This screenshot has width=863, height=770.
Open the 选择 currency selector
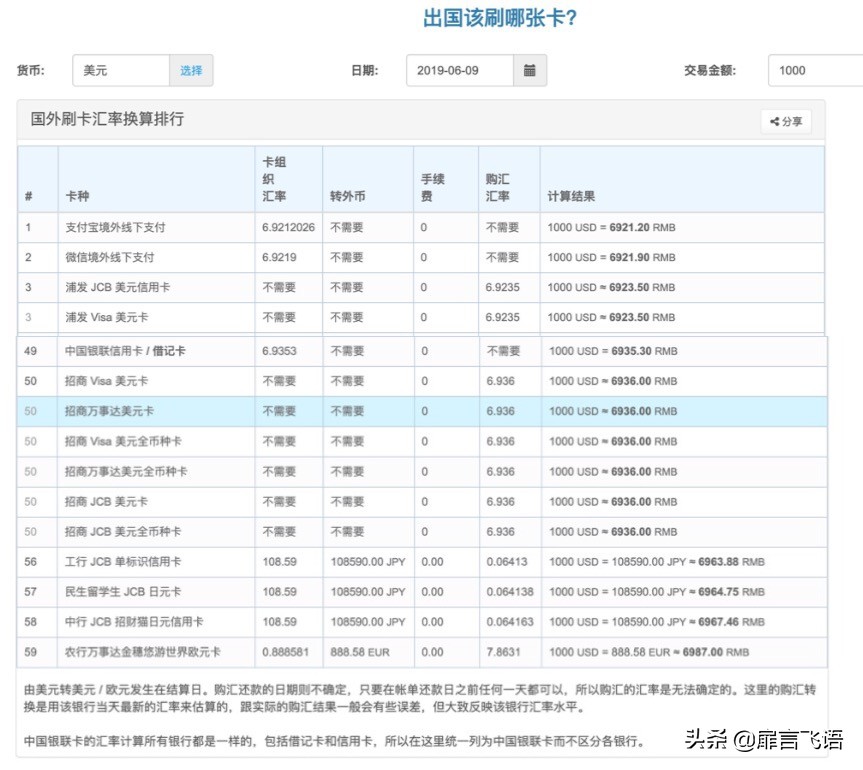point(190,70)
